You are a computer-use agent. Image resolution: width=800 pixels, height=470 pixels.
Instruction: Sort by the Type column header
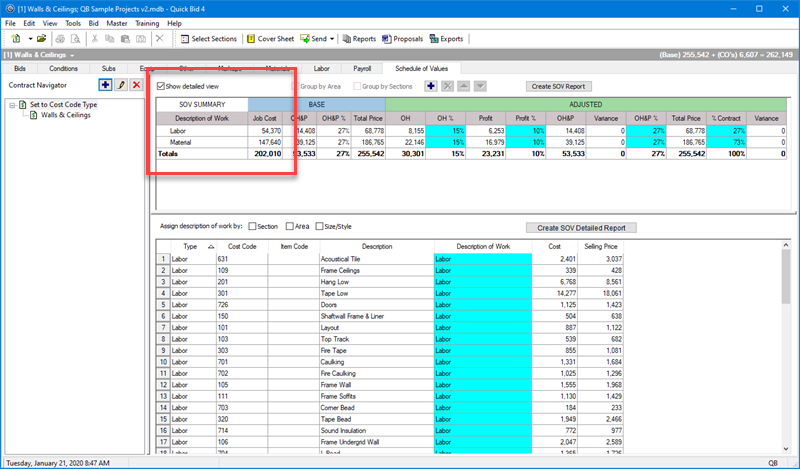pos(193,246)
